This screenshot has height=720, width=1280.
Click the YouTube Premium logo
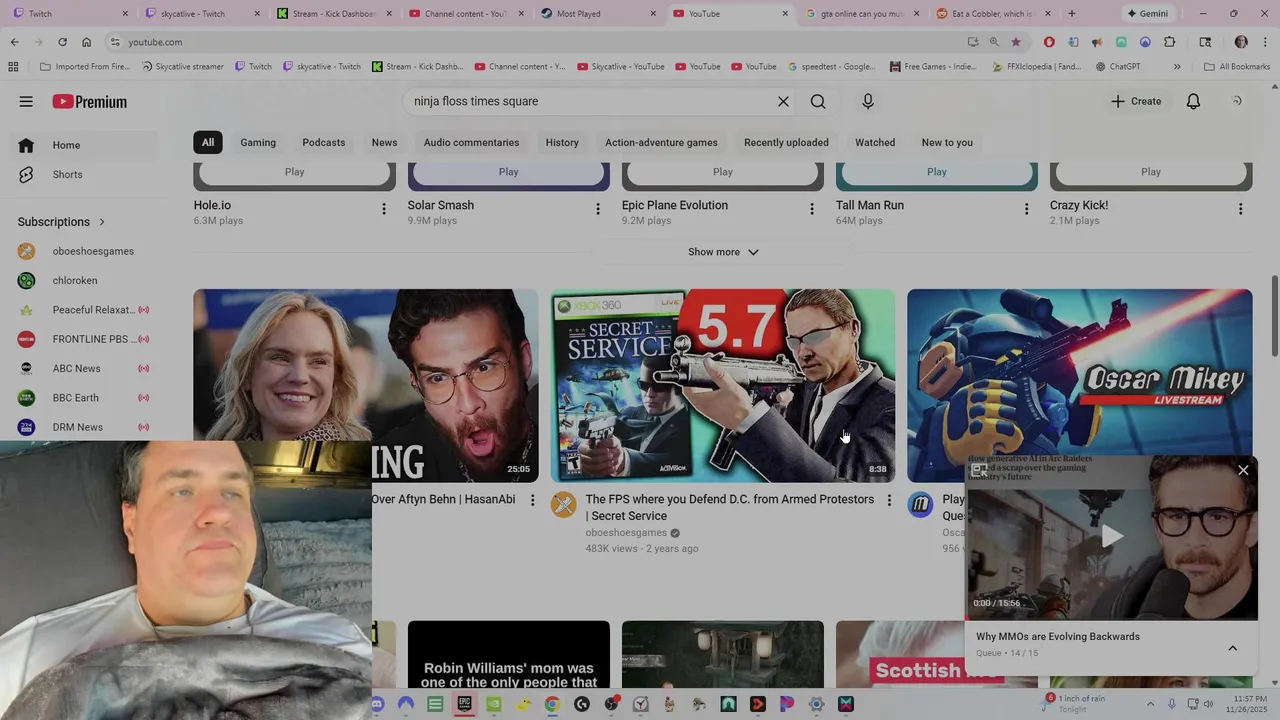click(90, 101)
